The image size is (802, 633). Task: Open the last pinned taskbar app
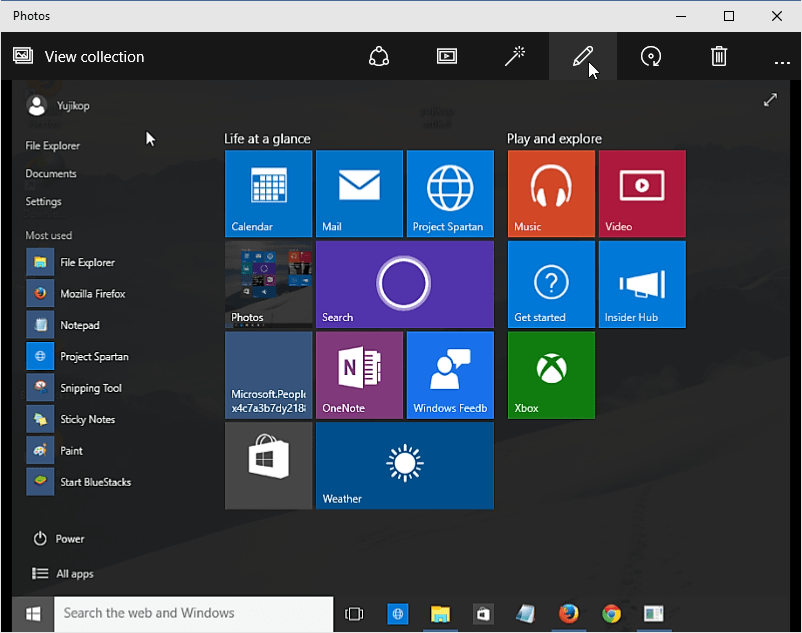point(654,614)
